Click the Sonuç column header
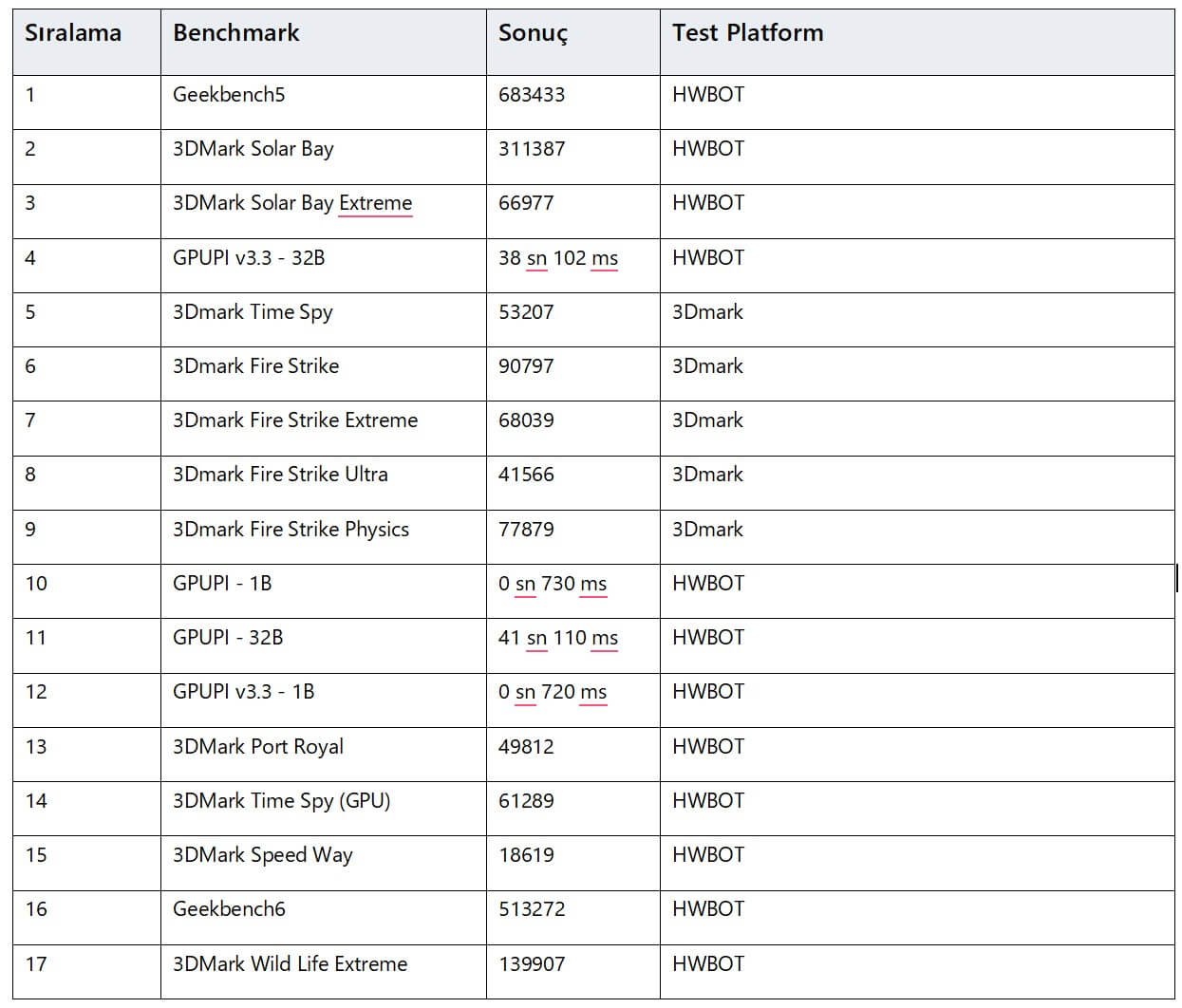The width and height of the screenshot is (1182, 1008). 533,33
